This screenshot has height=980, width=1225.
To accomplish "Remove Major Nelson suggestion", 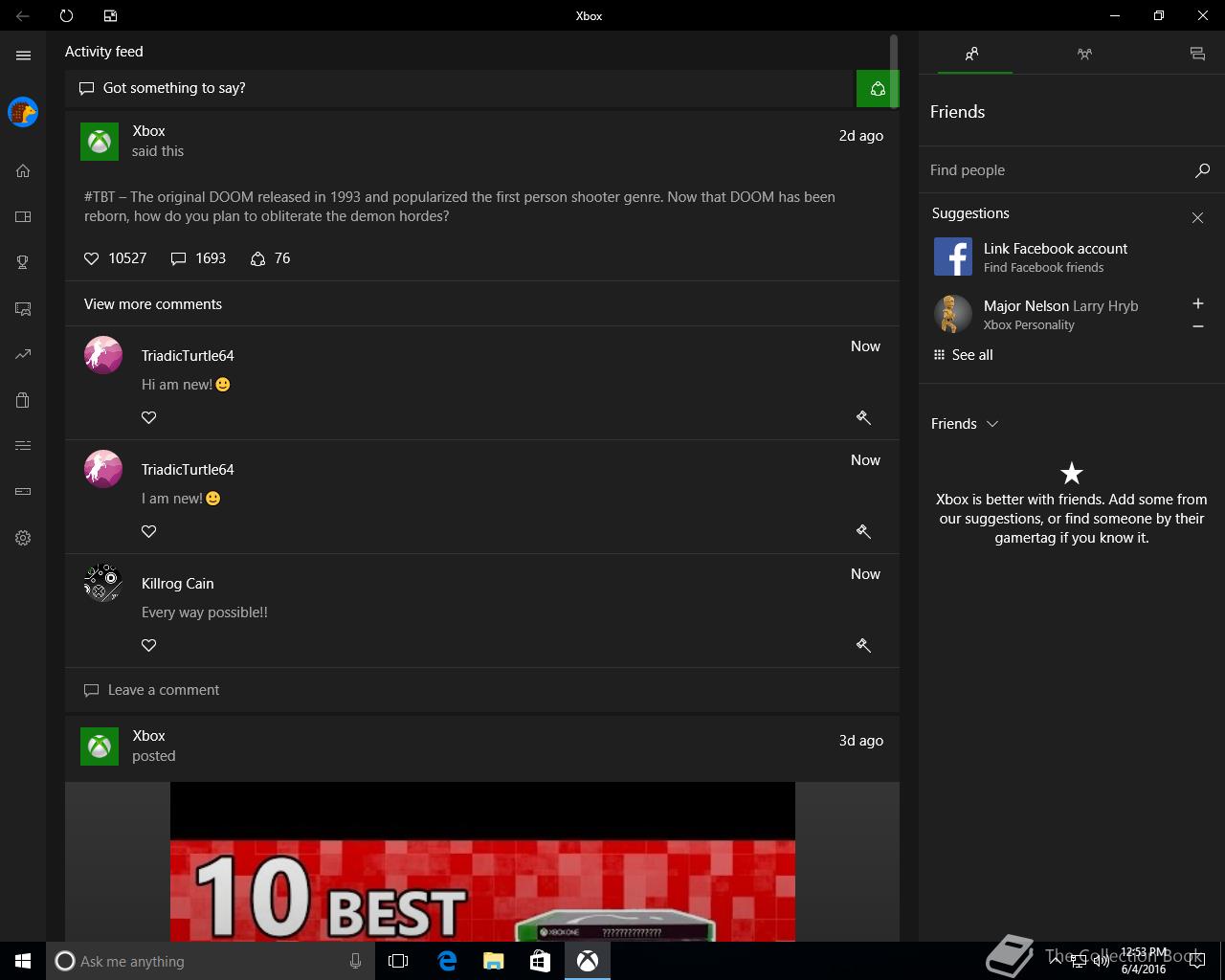I will click(1197, 326).
